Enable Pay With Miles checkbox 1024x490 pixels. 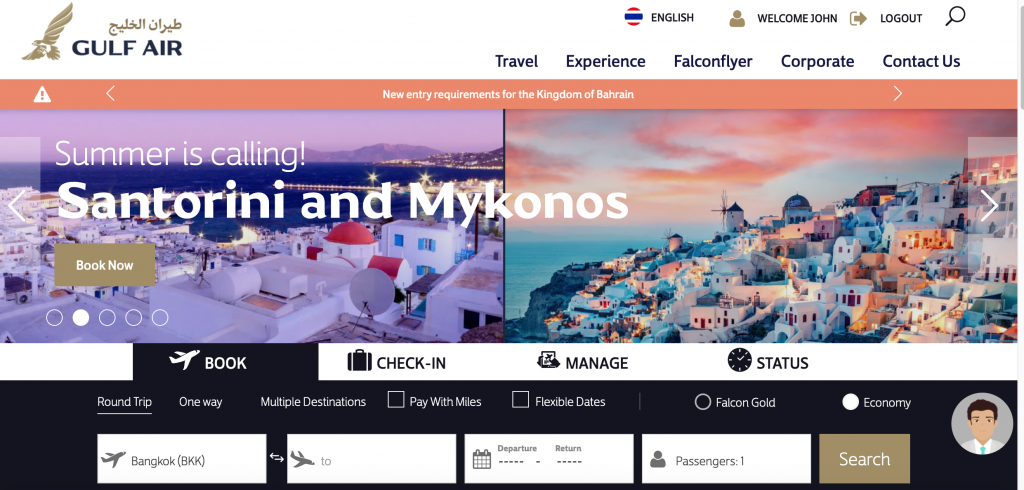396,400
